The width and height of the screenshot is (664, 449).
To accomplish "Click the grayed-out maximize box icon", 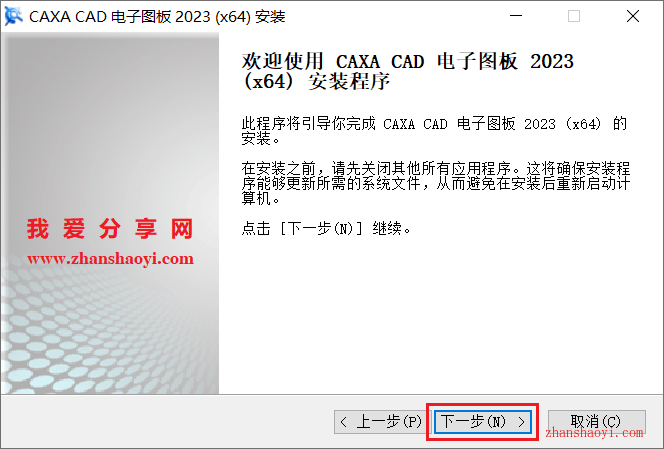I will click(574, 16).
